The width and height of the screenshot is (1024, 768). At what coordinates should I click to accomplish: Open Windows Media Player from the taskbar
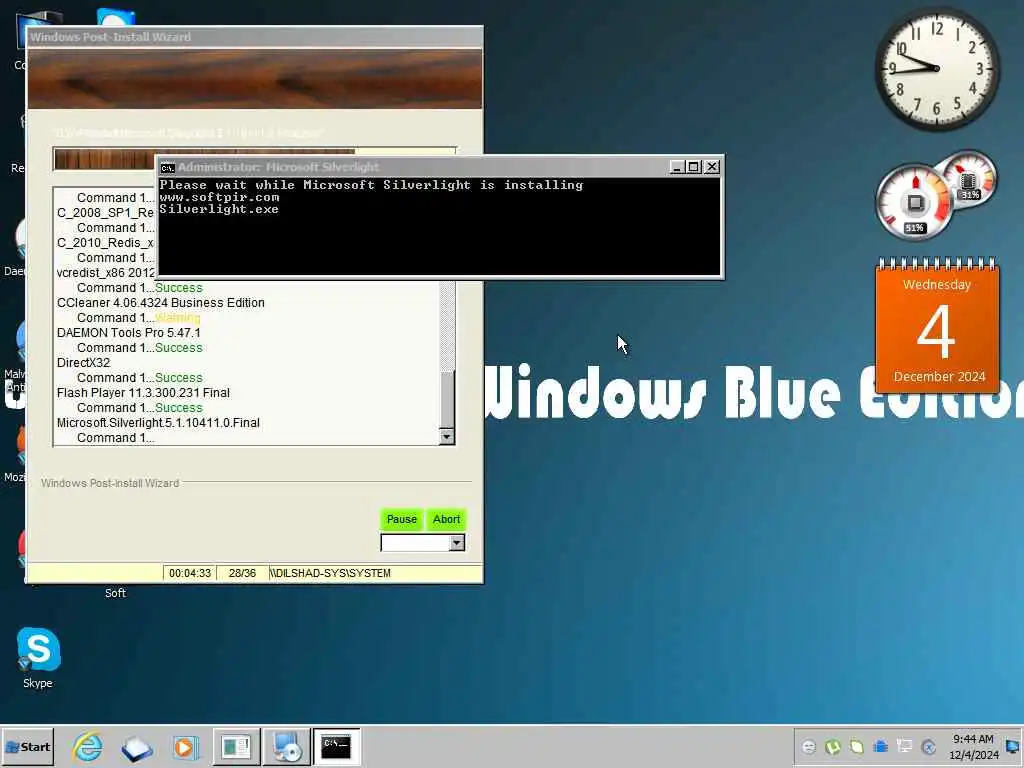(185, 747)
